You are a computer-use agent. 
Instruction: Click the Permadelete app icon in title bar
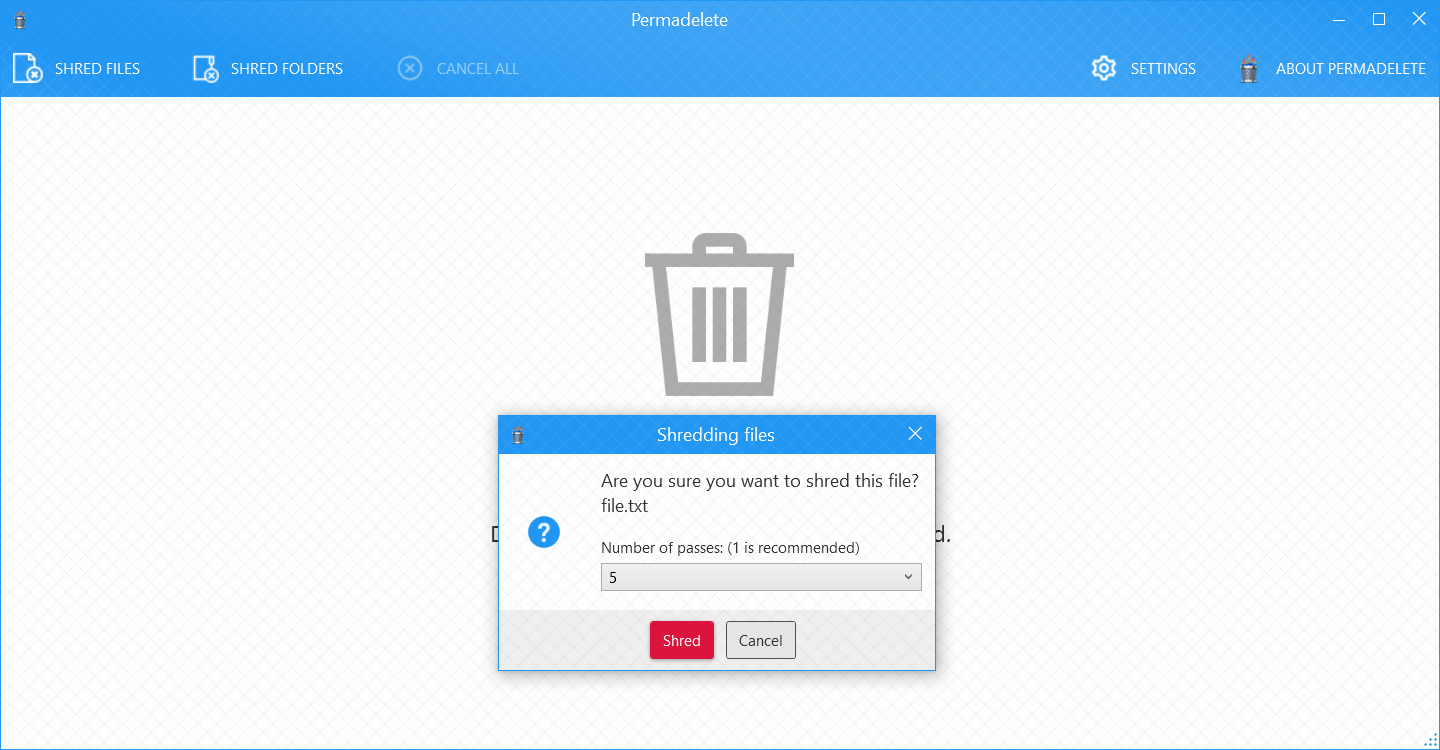click(x=20, y=20)
